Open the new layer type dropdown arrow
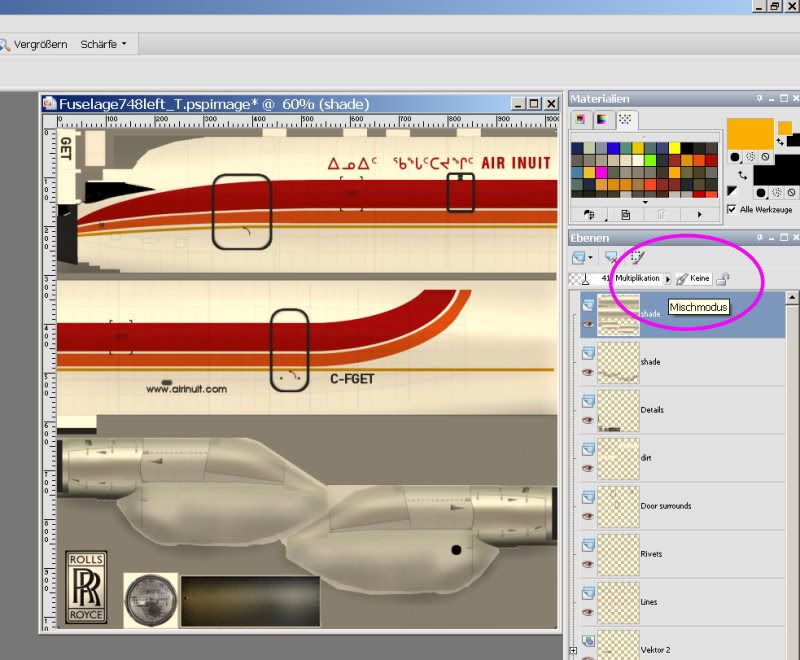Screen dimensions: 800x660 pos(590,258)
